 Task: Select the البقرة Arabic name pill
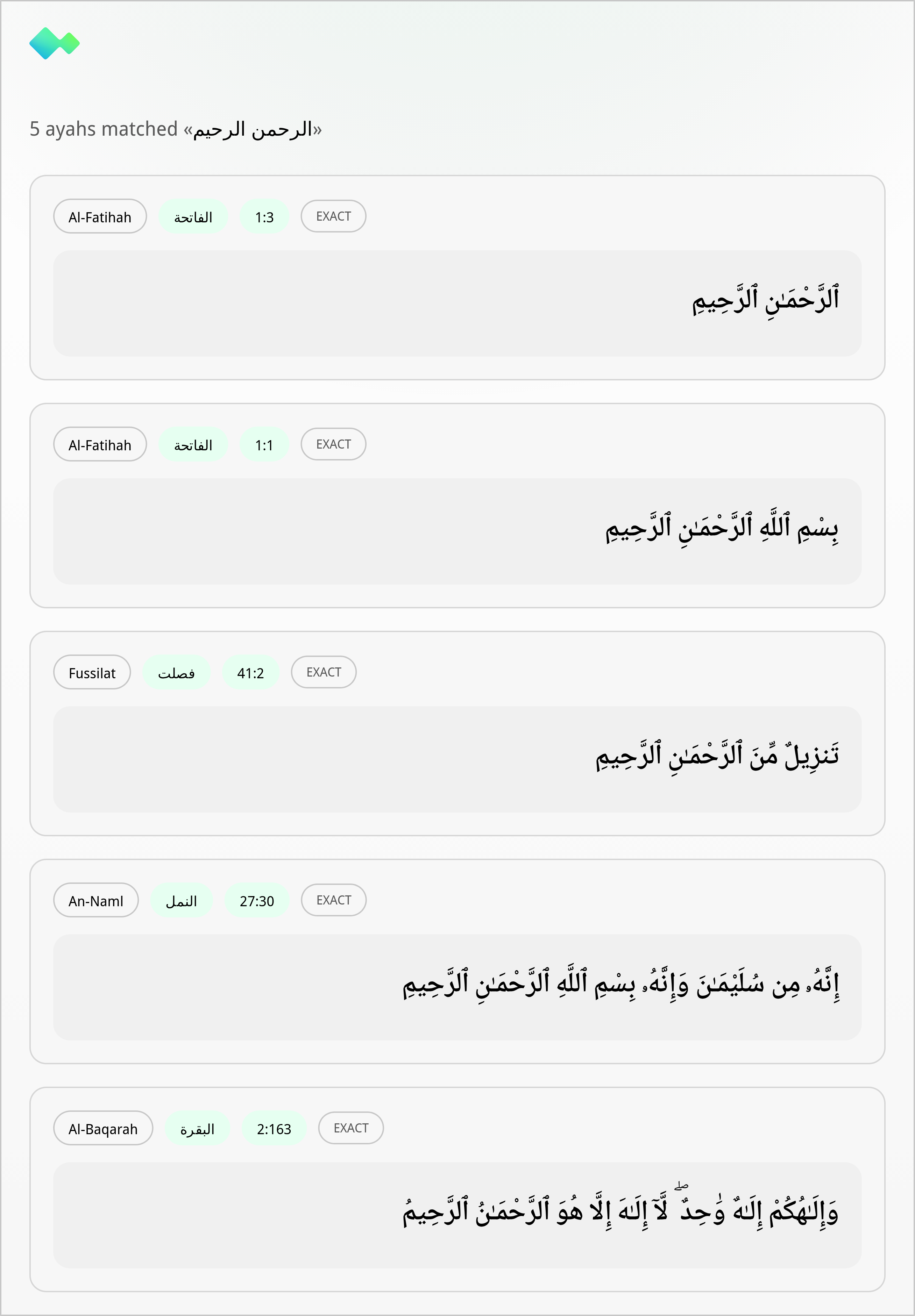[198, 1128]
